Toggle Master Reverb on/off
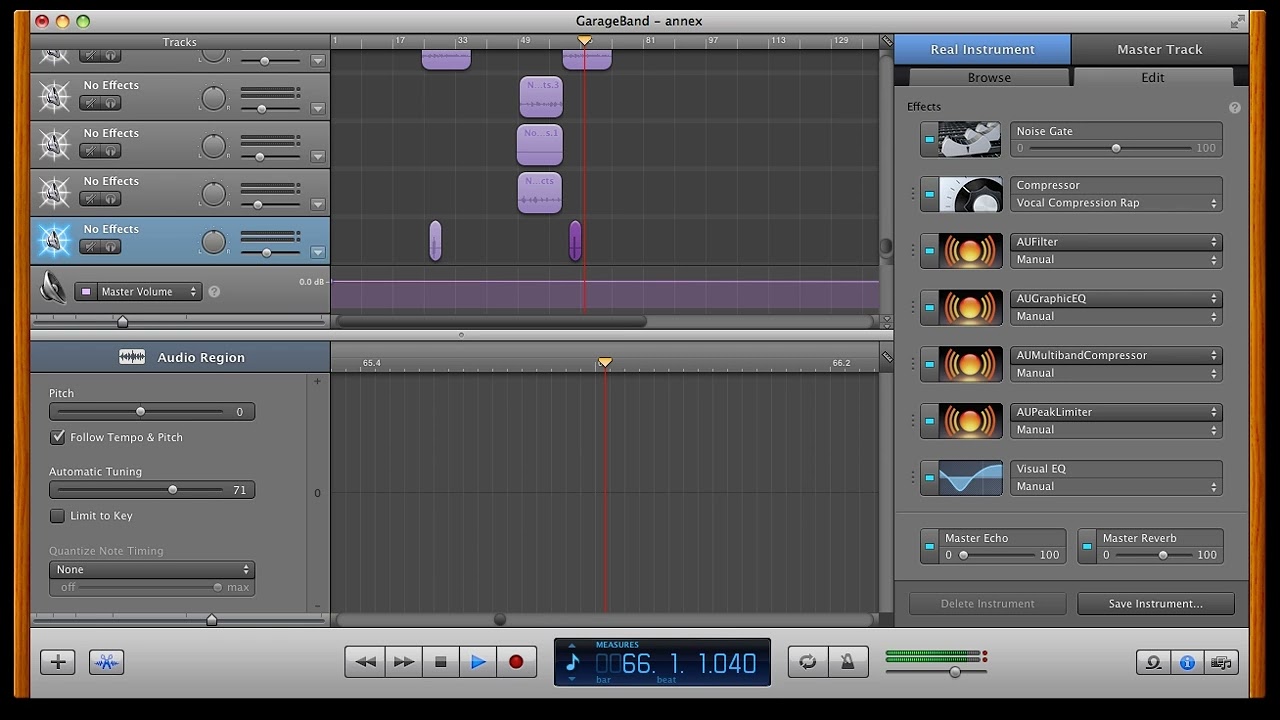The height and width of the screenshot is (720, 1280). [x=1087, y=546]
